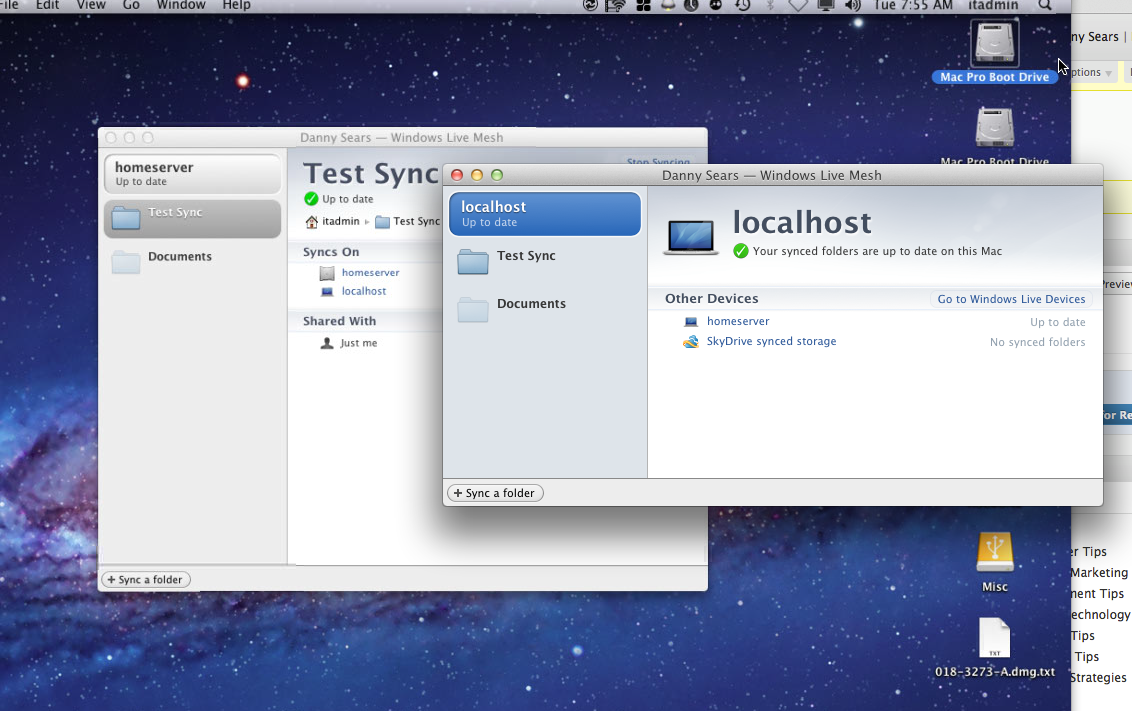Click Sync a folder in the back window
This screenshot has width=1132, height=711.
click(147, 580)
